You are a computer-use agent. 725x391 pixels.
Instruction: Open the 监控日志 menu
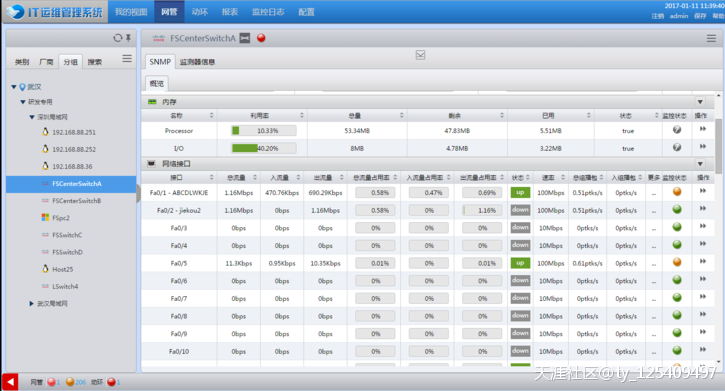coord(268,12)
